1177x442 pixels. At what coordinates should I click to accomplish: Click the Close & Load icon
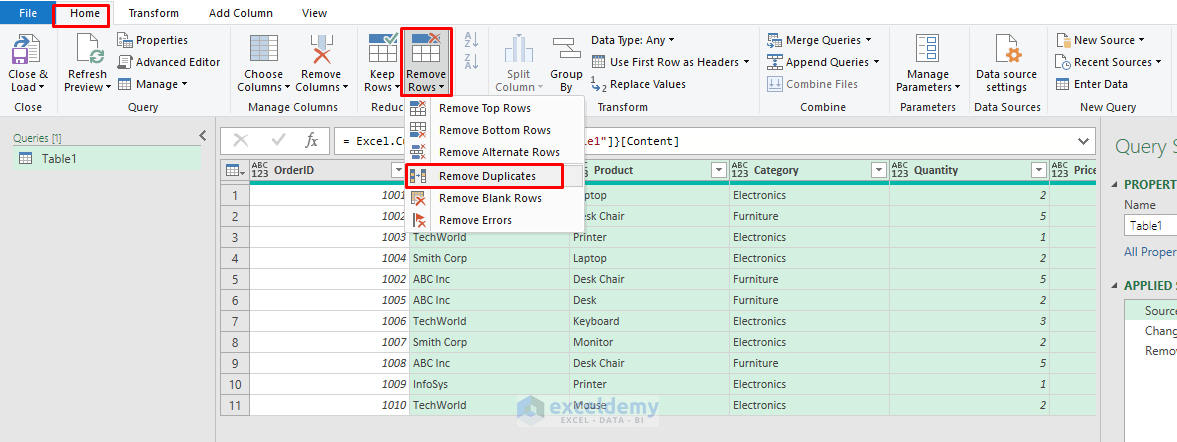click(x=28, y=49)
